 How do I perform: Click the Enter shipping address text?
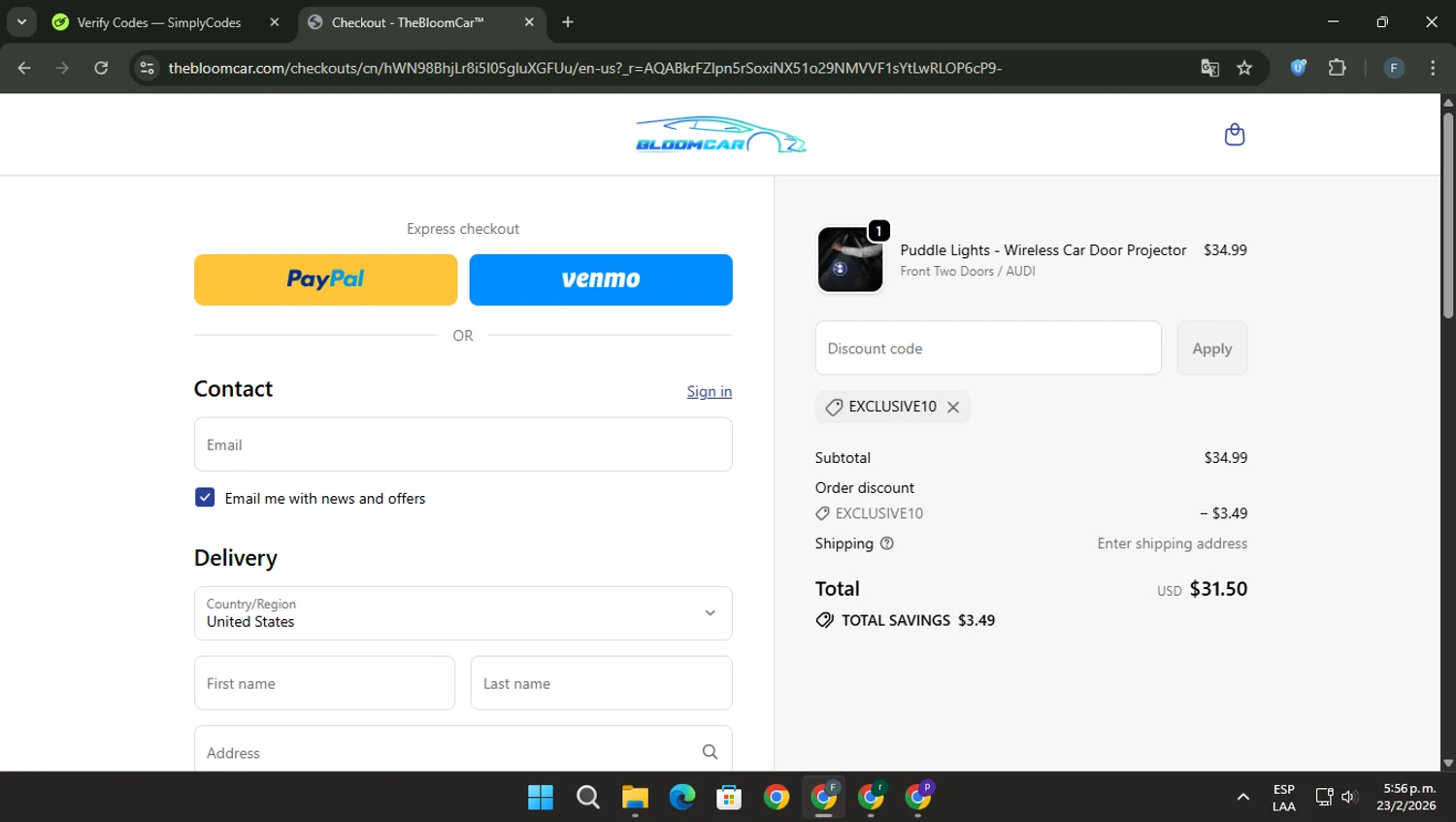(x=1172, y=543)
